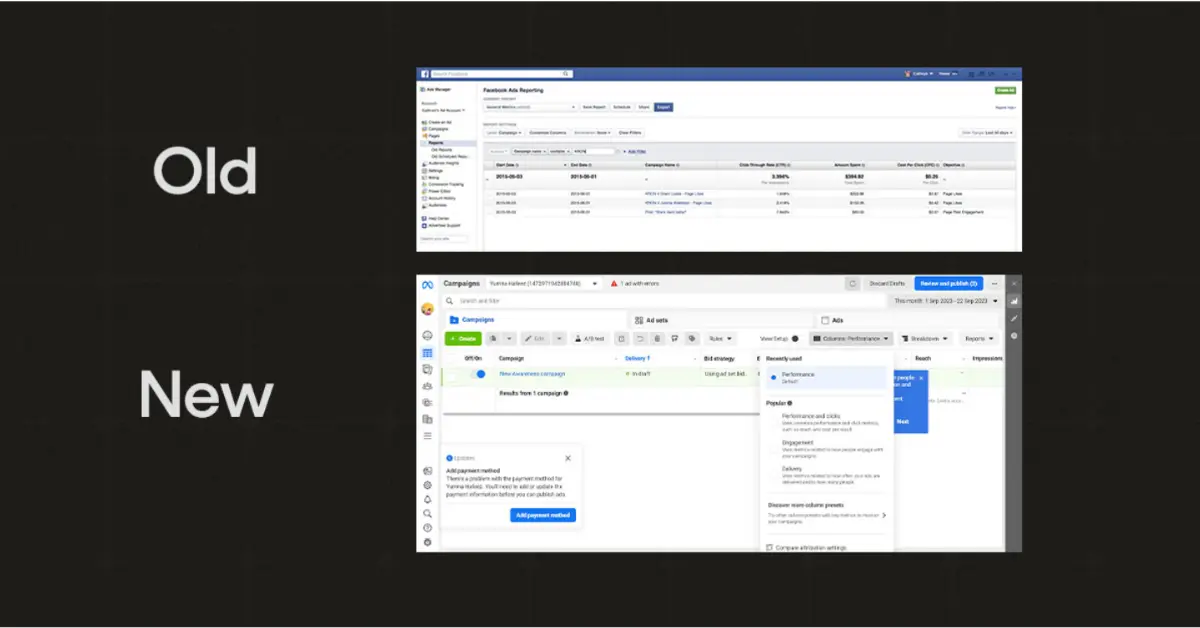Viewport: 1200px width, 628px height.
Task: Click Review and publish (2) button
Action: [x=949, y=284]
